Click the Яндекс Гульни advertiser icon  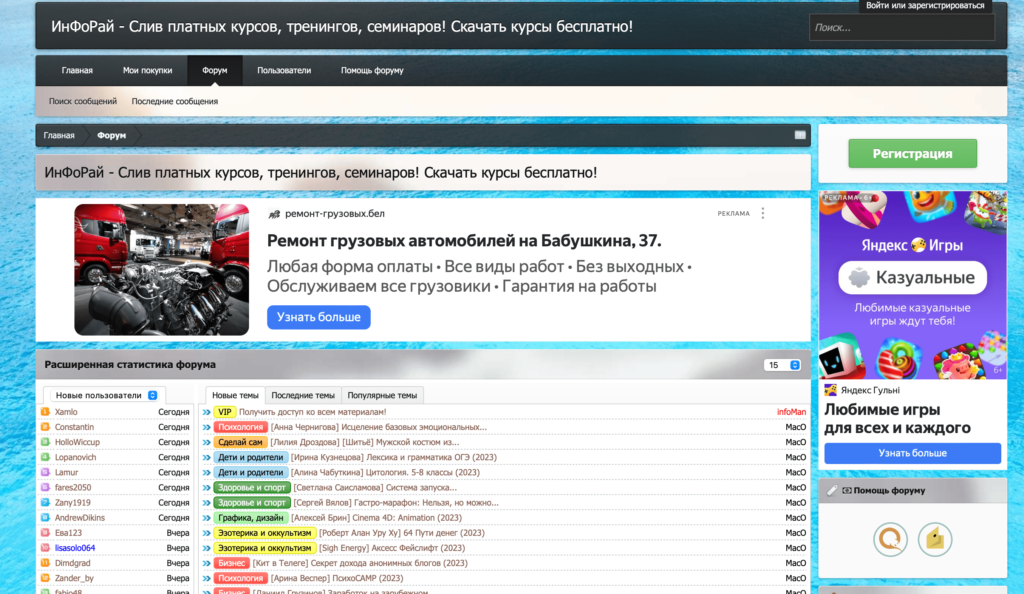[x=831, y=390]
